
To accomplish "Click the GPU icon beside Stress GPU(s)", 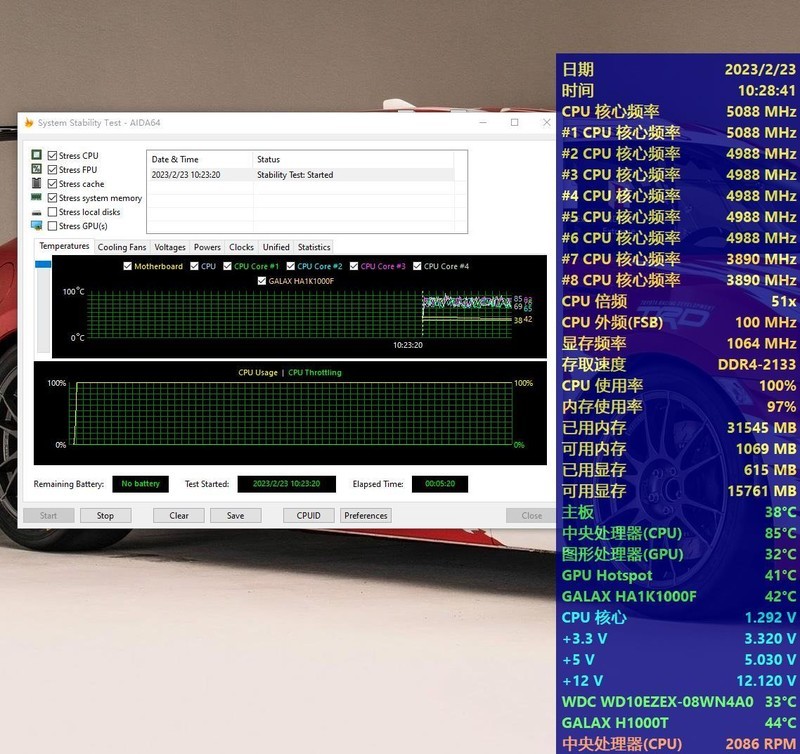I will (36, 226).
